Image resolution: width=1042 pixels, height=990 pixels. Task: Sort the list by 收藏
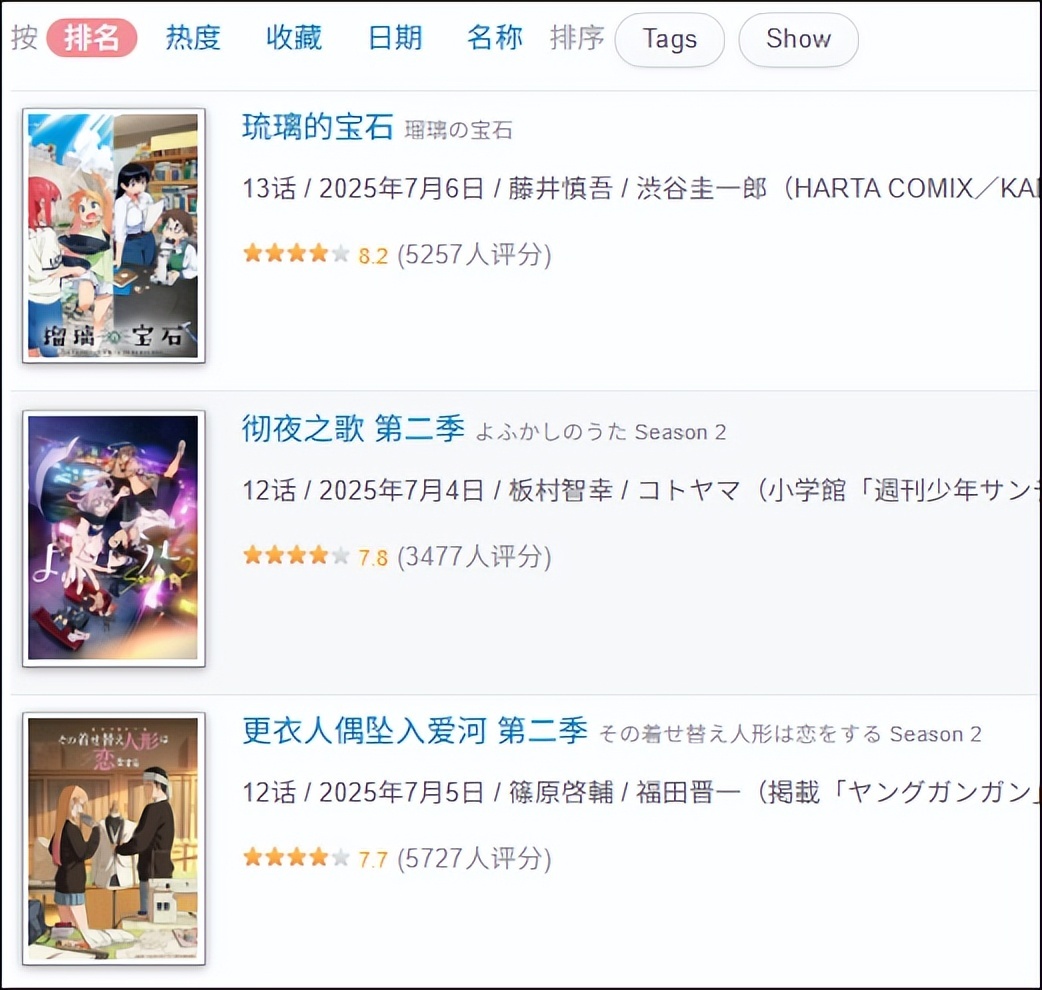[x=294, y=38]
